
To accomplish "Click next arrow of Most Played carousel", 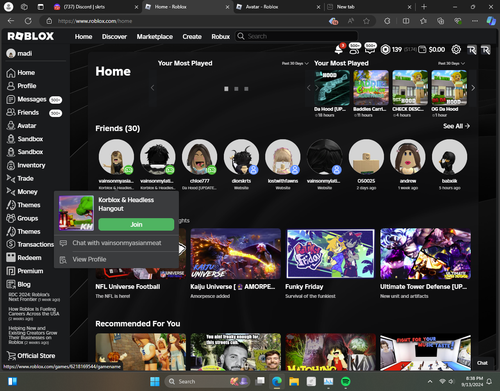I will pyautogui.click(x=473, y=88).
